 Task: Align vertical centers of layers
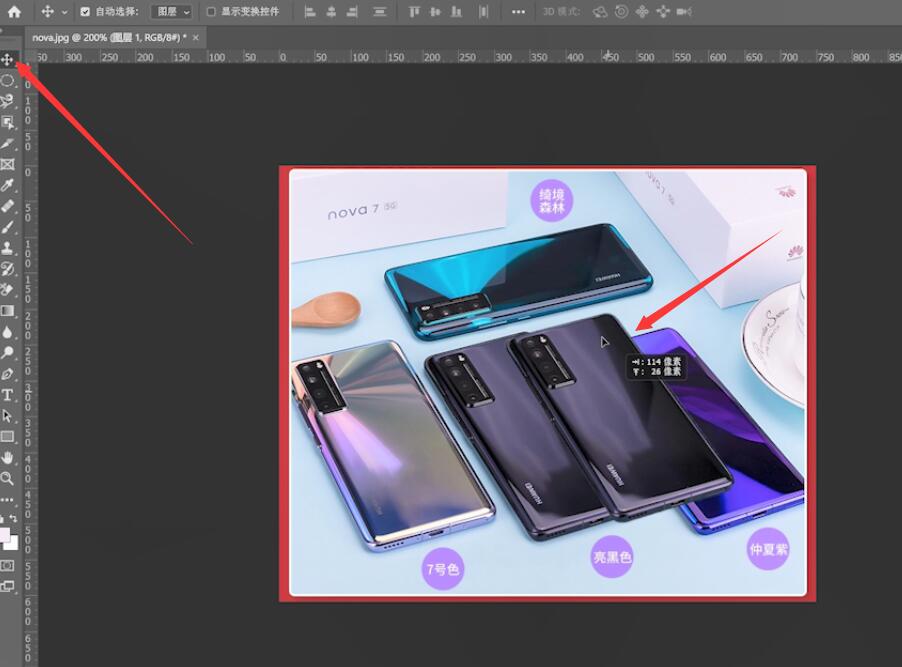point(435,12)
